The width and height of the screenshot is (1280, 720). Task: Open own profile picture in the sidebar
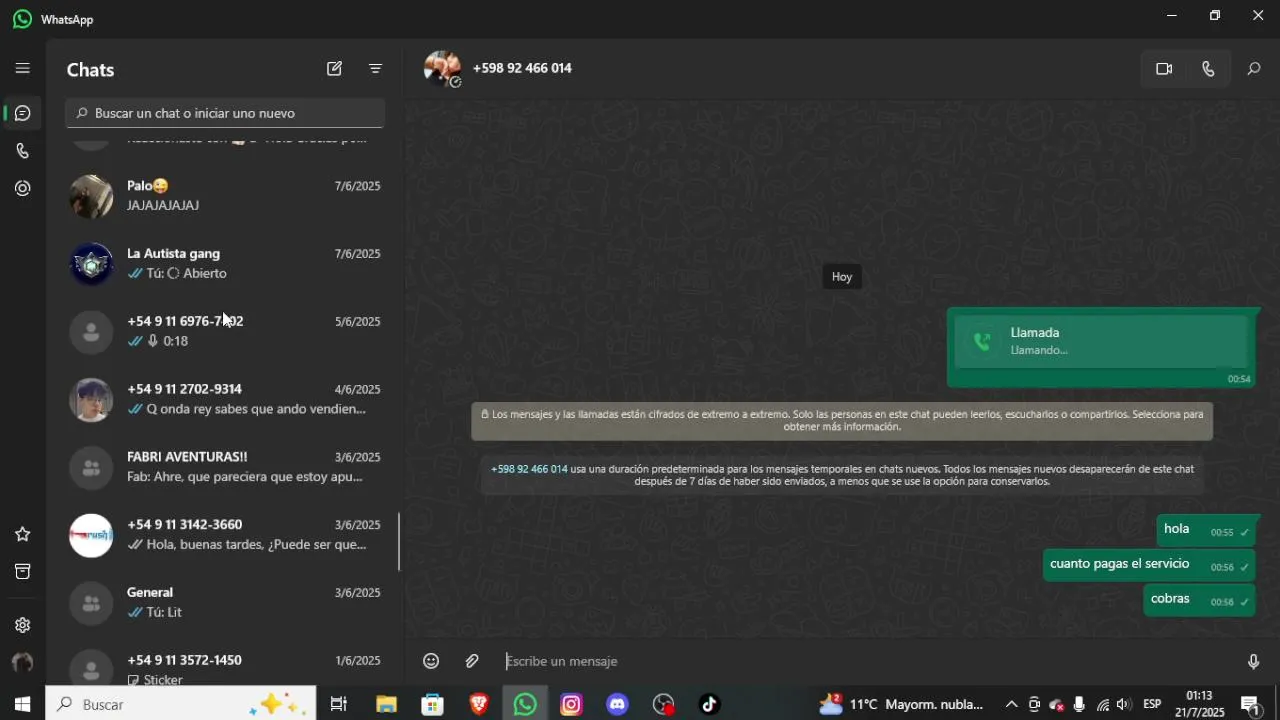pos(22,662)
